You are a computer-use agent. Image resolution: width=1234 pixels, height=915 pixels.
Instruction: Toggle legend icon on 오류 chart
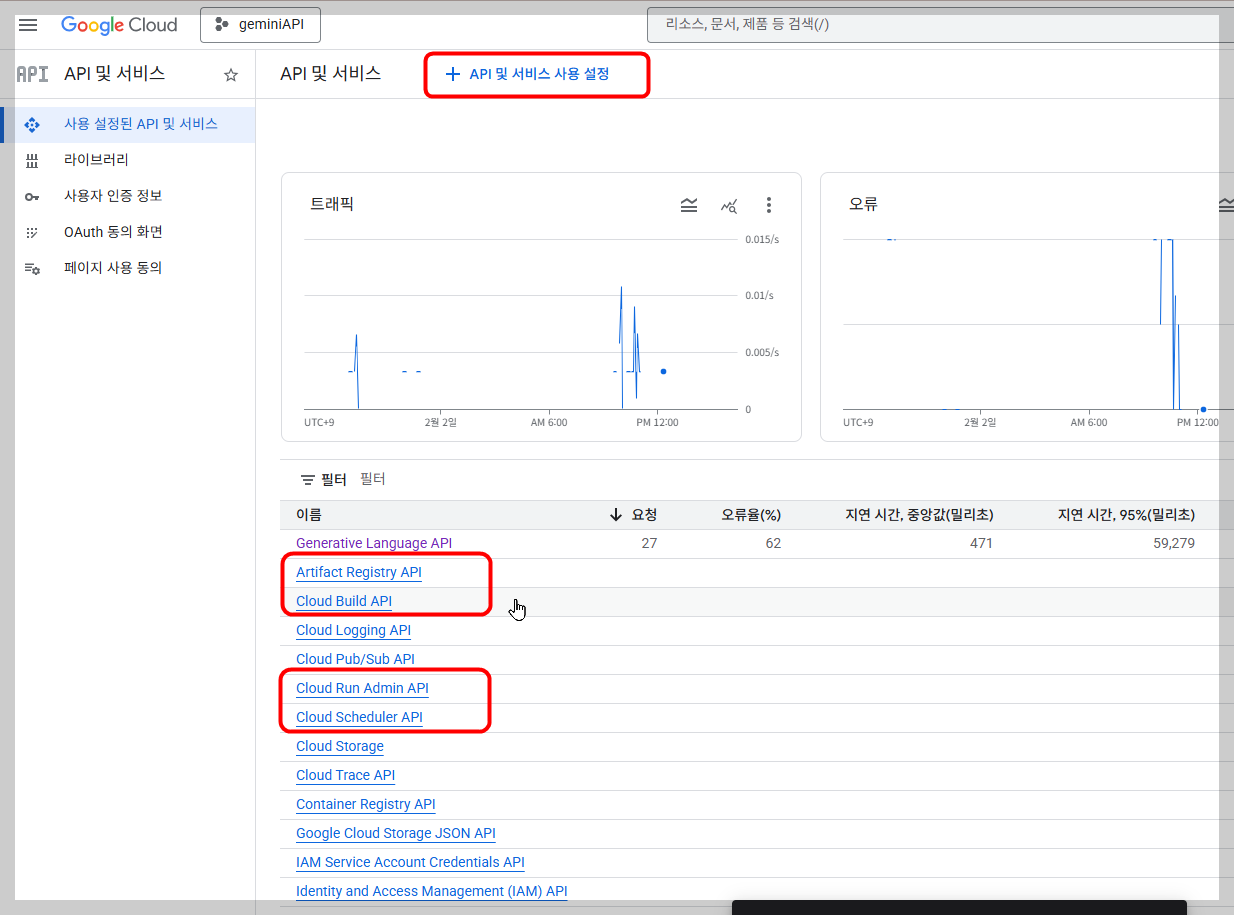click(x=1226, y=205)
